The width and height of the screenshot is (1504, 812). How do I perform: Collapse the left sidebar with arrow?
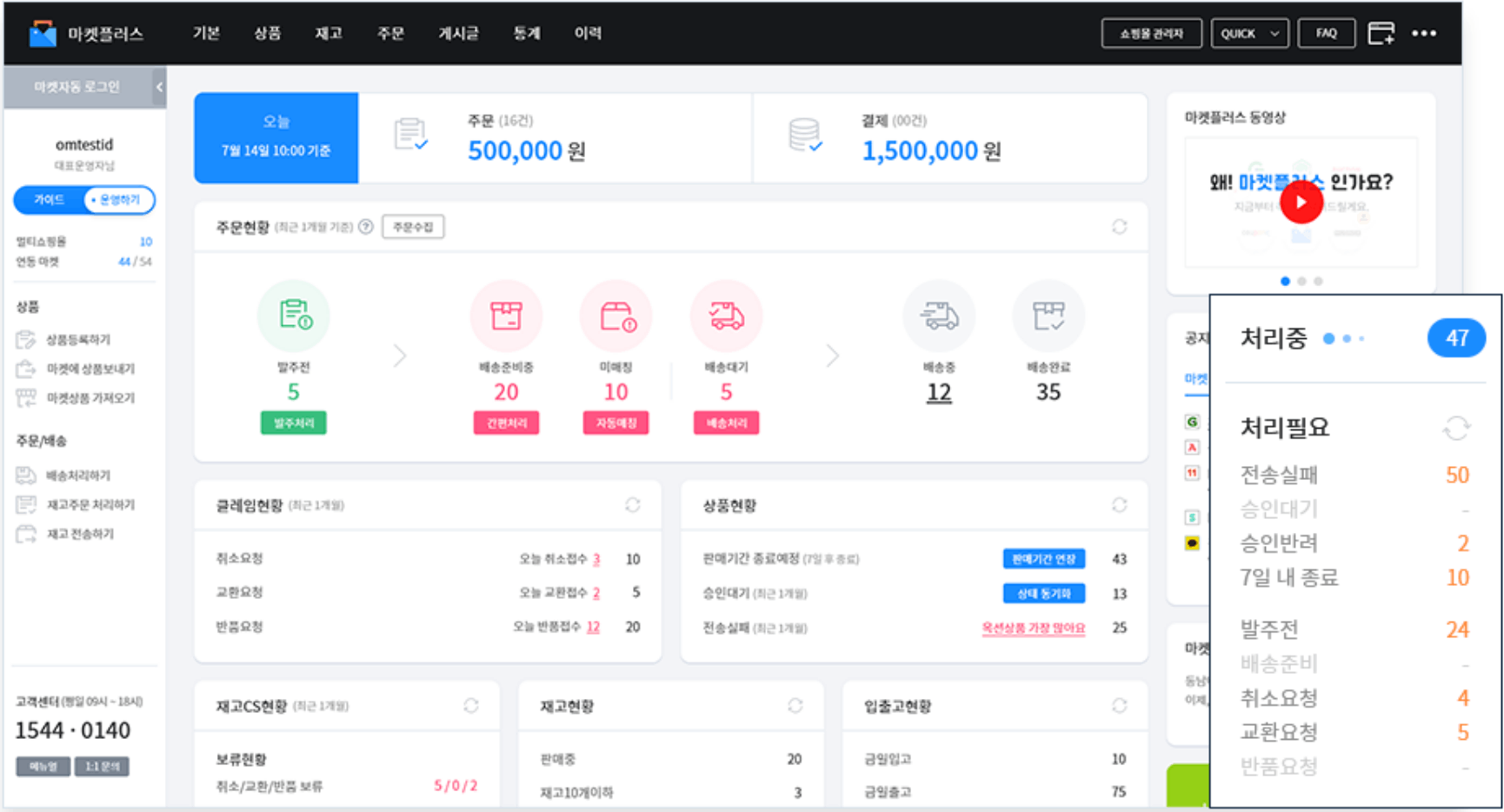(x=159, y=87)
